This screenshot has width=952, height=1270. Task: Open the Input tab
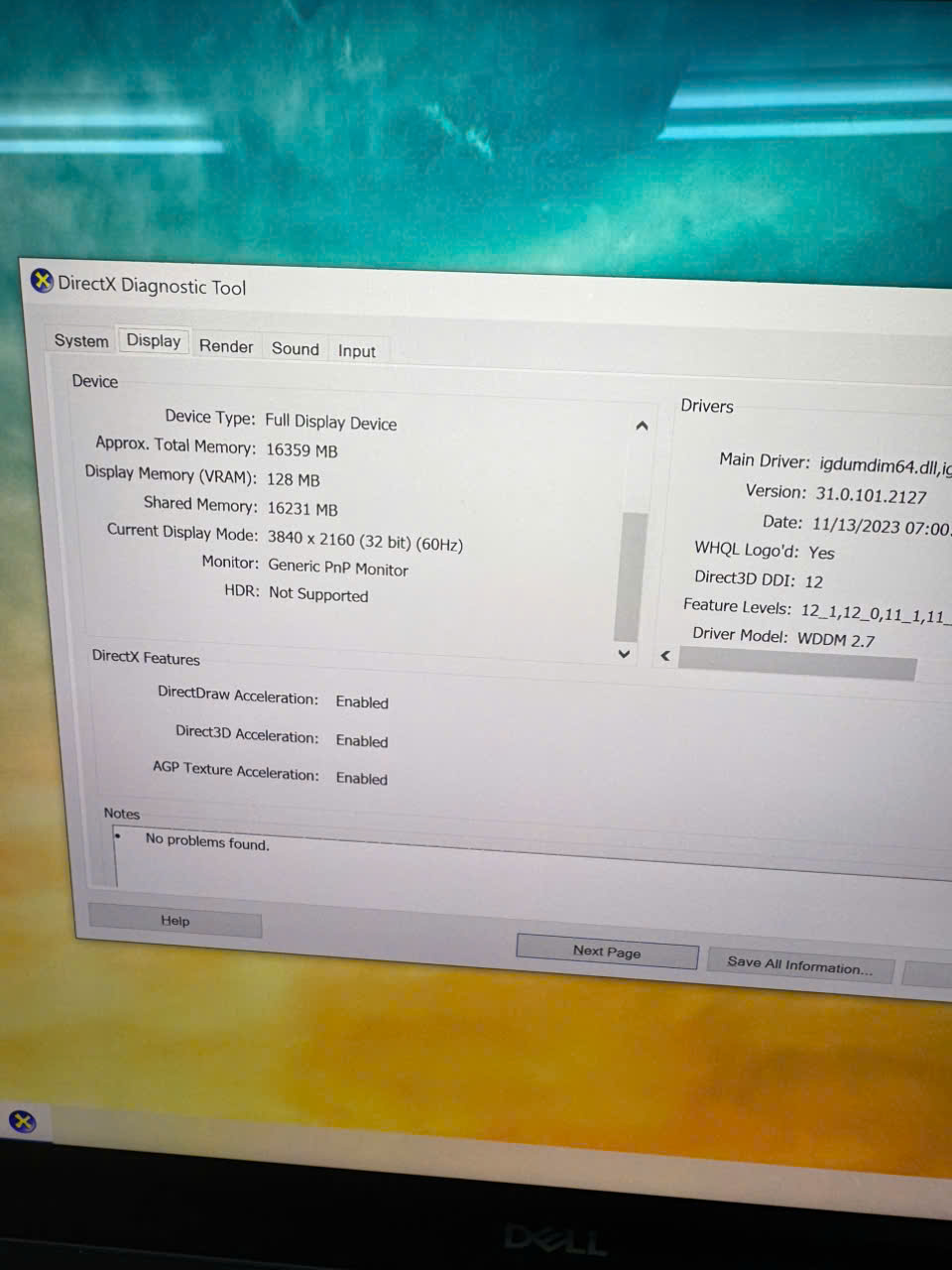point(357,351)
